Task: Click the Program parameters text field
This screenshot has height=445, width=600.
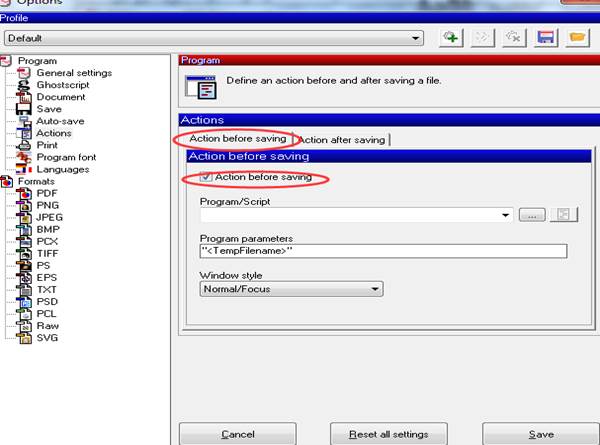Action: point(382,252)
